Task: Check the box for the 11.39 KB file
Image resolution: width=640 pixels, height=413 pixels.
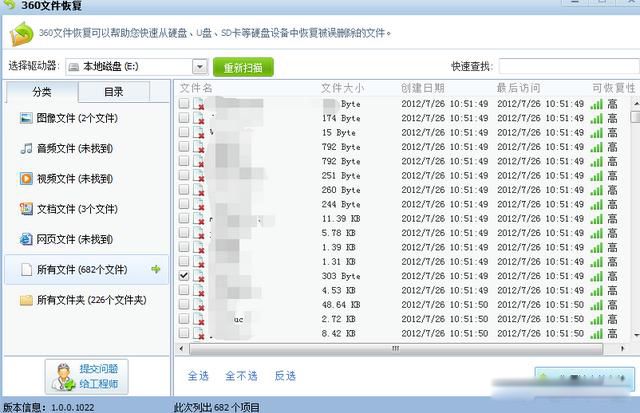Action: (x=184, y=218)
